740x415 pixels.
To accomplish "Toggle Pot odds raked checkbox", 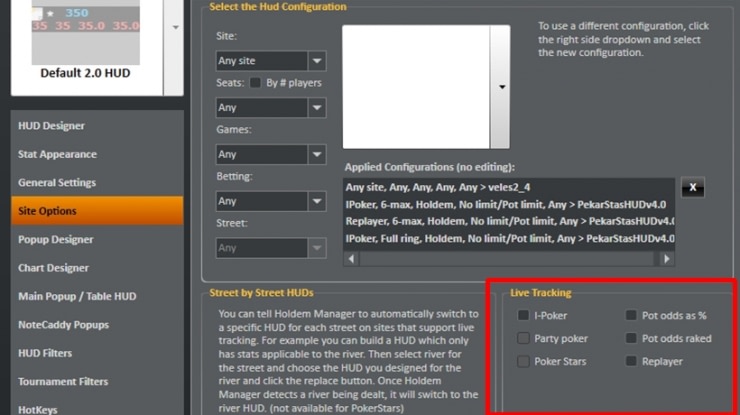I will click(x=631, y=338).
